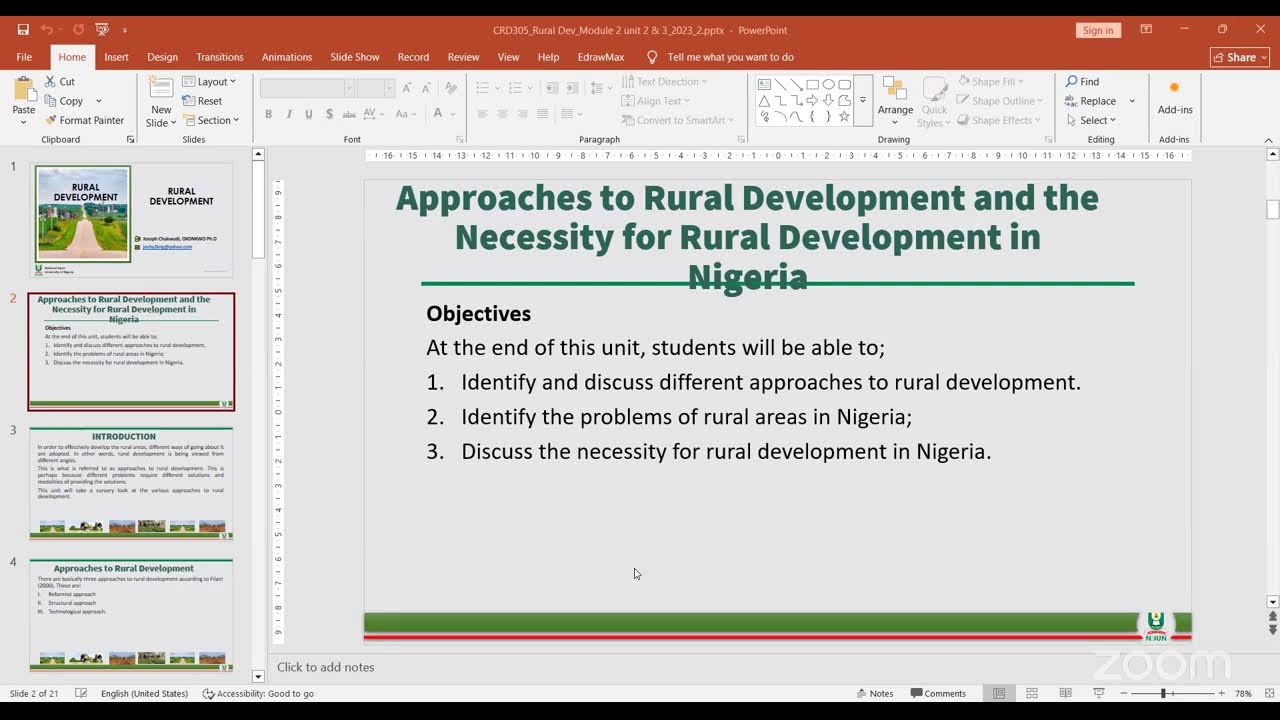Adjust the zoom slider handle
1280x720 pixels.
click(x=1163, y=693)
